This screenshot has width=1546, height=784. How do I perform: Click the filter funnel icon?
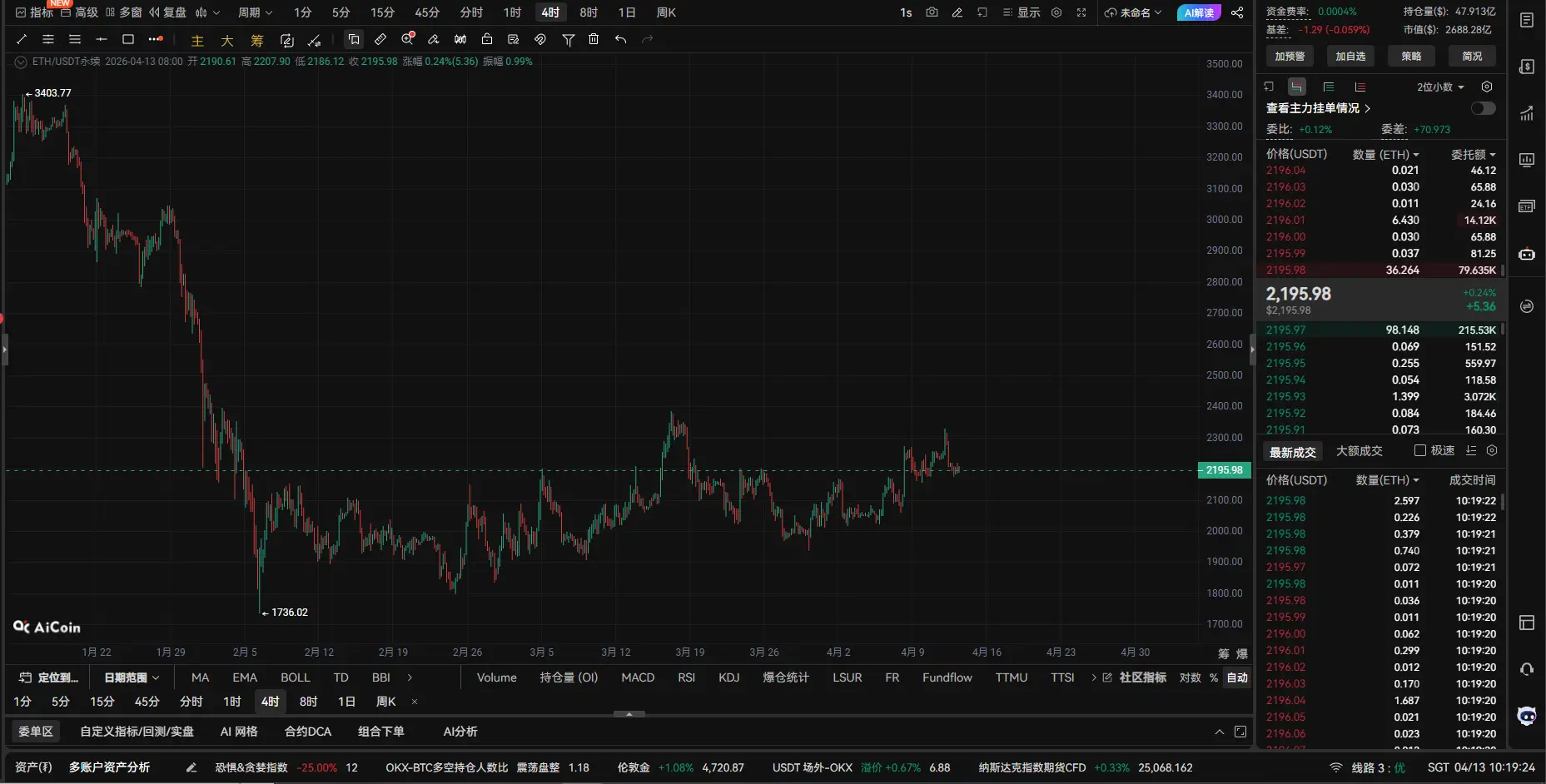[568, 39]
